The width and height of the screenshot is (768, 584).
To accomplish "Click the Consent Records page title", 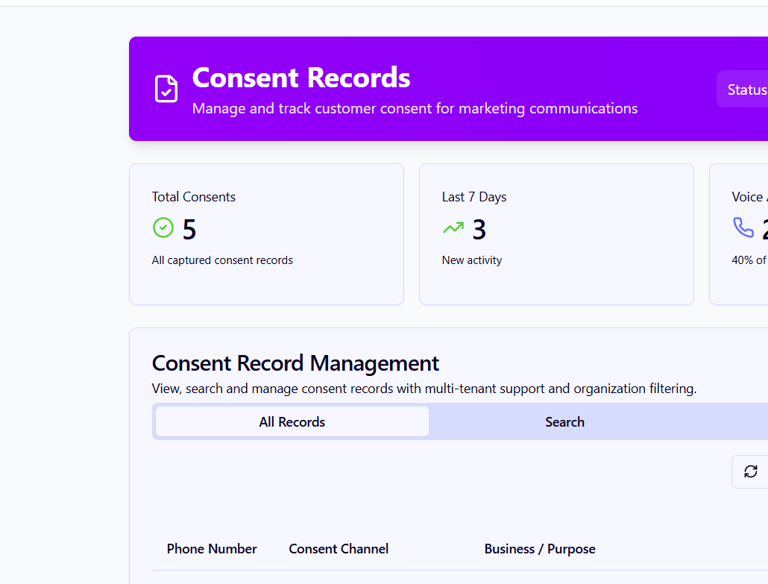I will pos(301,77).
